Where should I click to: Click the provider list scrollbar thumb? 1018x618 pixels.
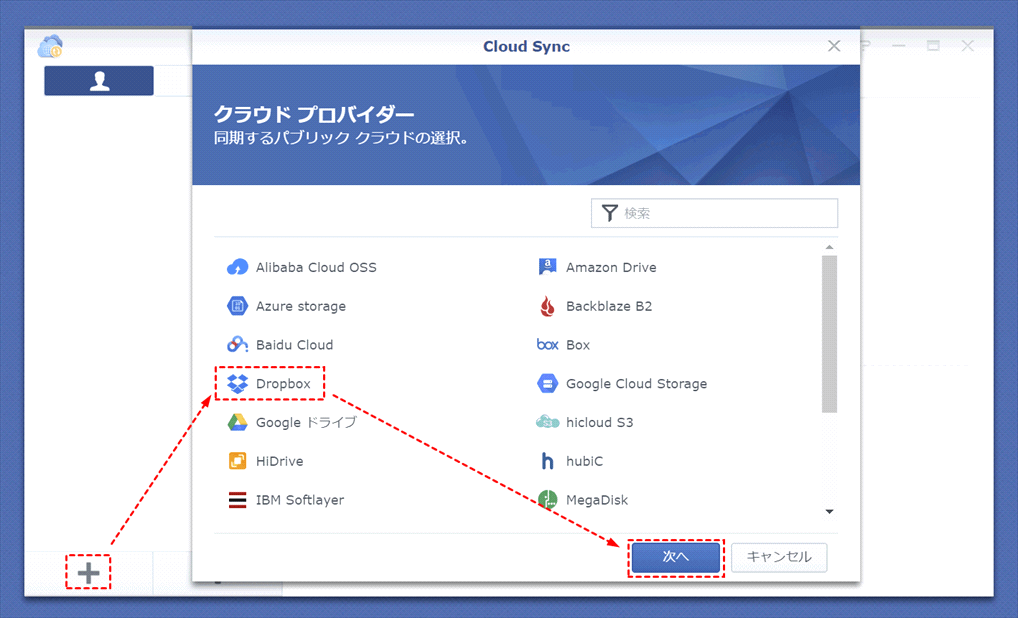829,333
